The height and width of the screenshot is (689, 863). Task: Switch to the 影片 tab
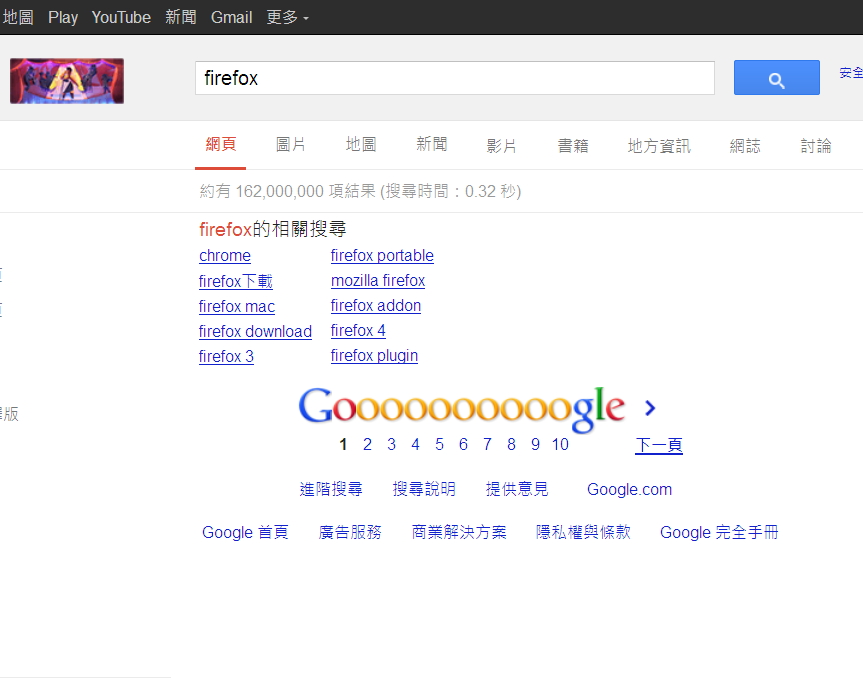click(x=501, y=146)
